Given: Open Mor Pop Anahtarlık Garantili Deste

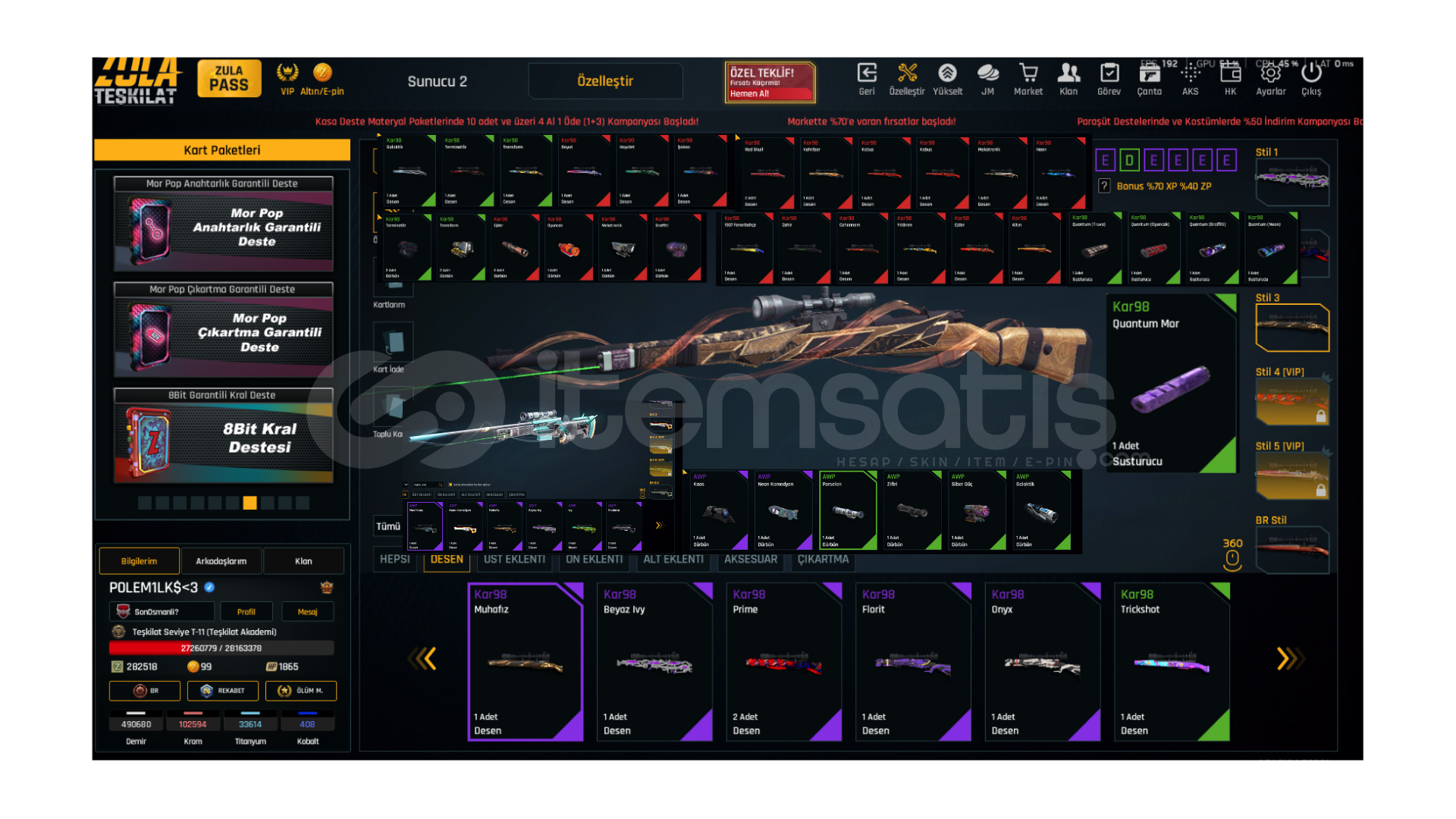Looking at the screenshot, I should pyautogui.click(x=223, y=224).
